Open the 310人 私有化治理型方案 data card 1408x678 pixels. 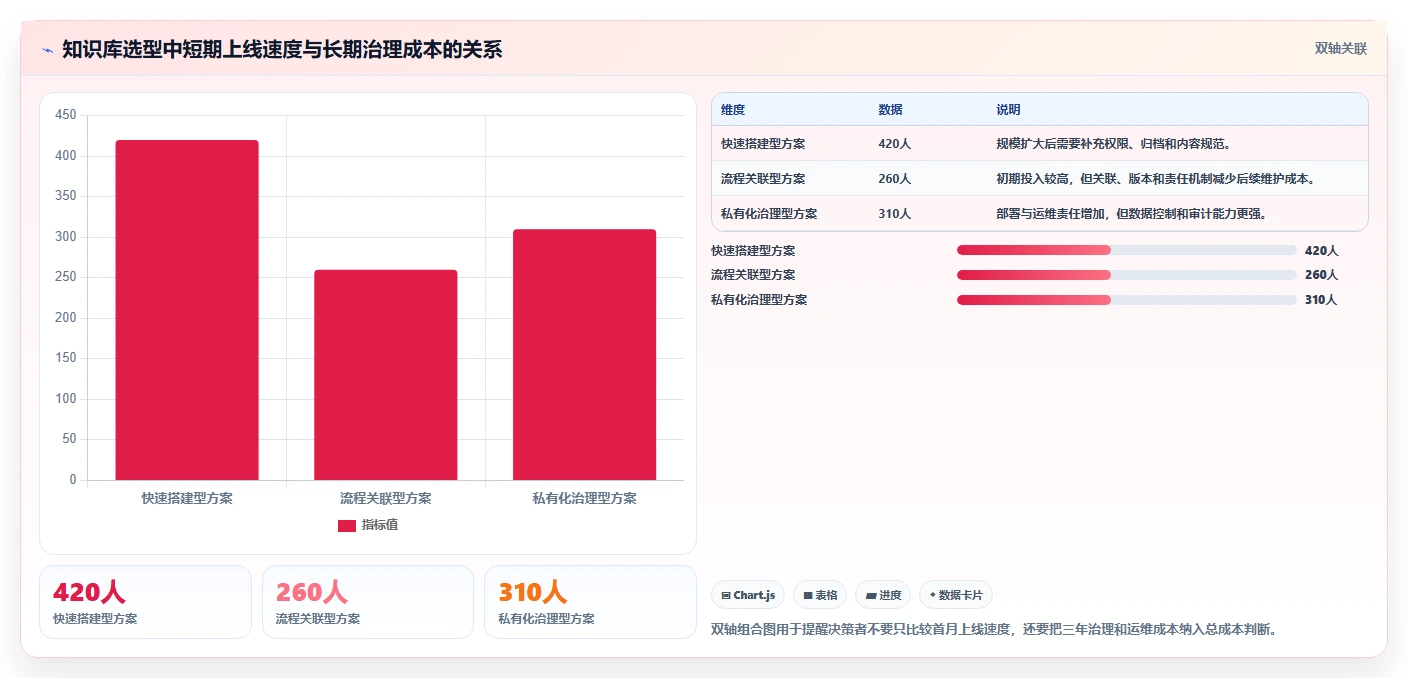tap(590, 602)
